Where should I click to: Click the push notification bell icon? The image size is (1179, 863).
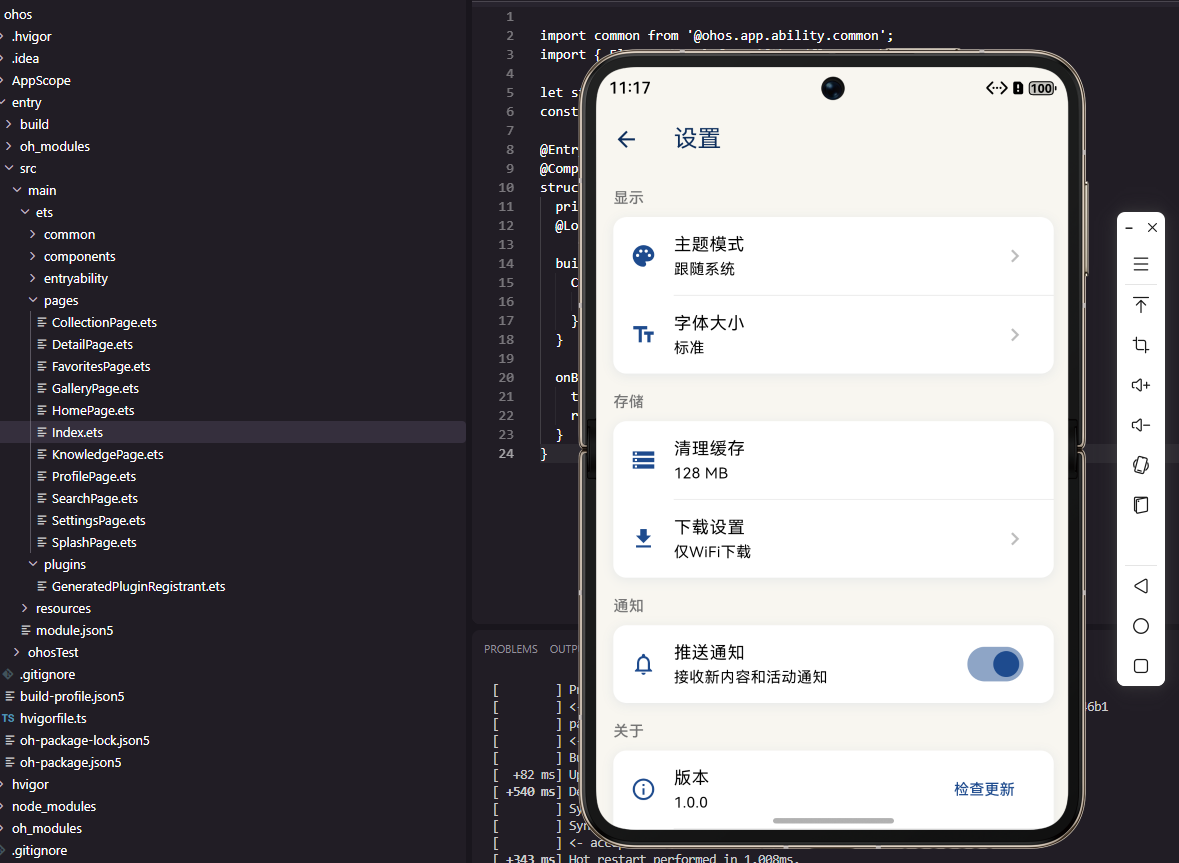point(643,663)
